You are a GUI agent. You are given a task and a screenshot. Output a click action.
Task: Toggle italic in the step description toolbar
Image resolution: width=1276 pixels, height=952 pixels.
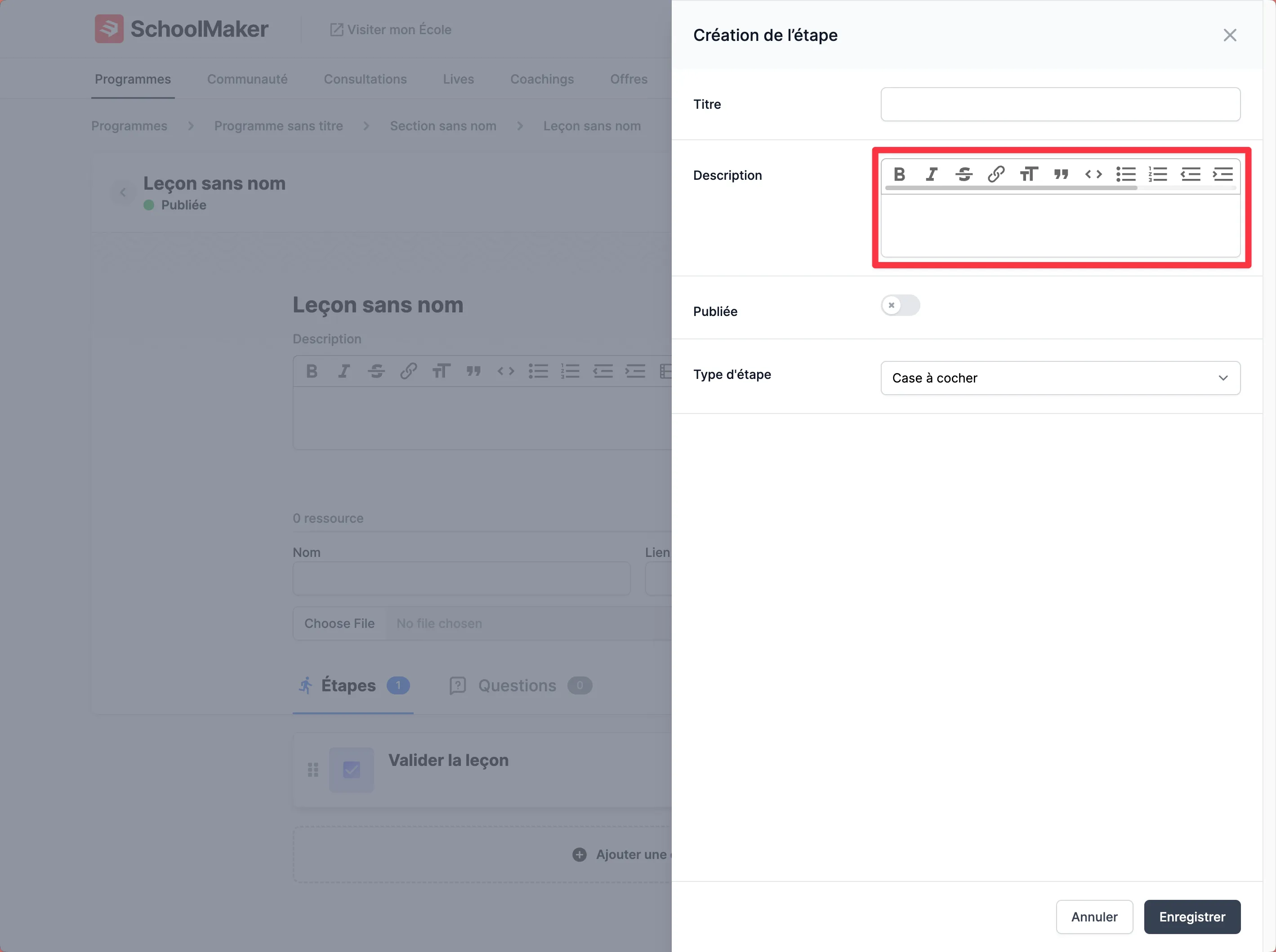931,174
